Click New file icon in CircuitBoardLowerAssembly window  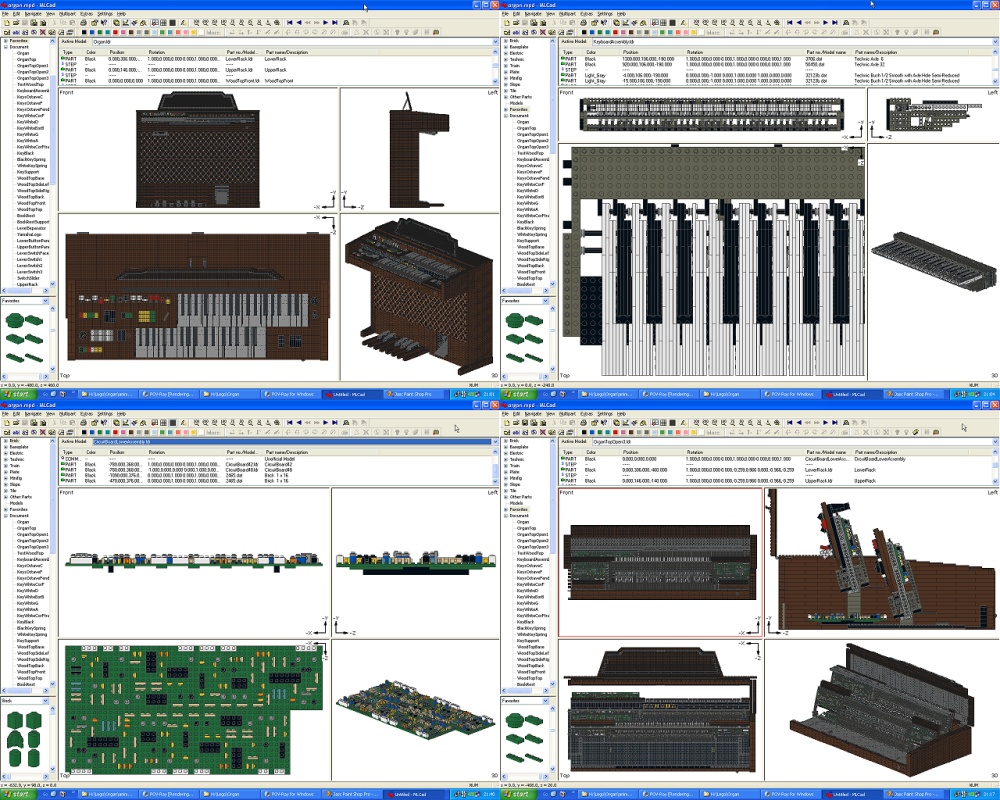pos(7,422)
